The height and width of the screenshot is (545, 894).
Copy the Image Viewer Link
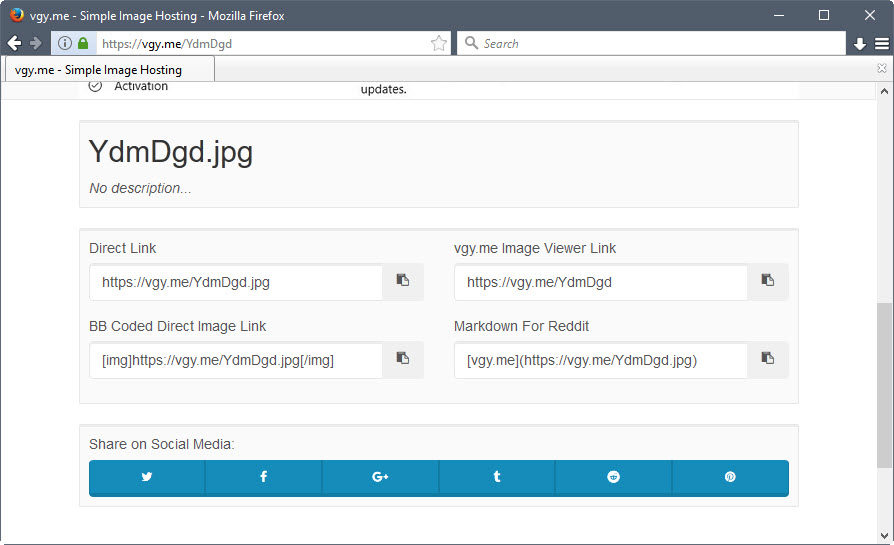[768, 281]
